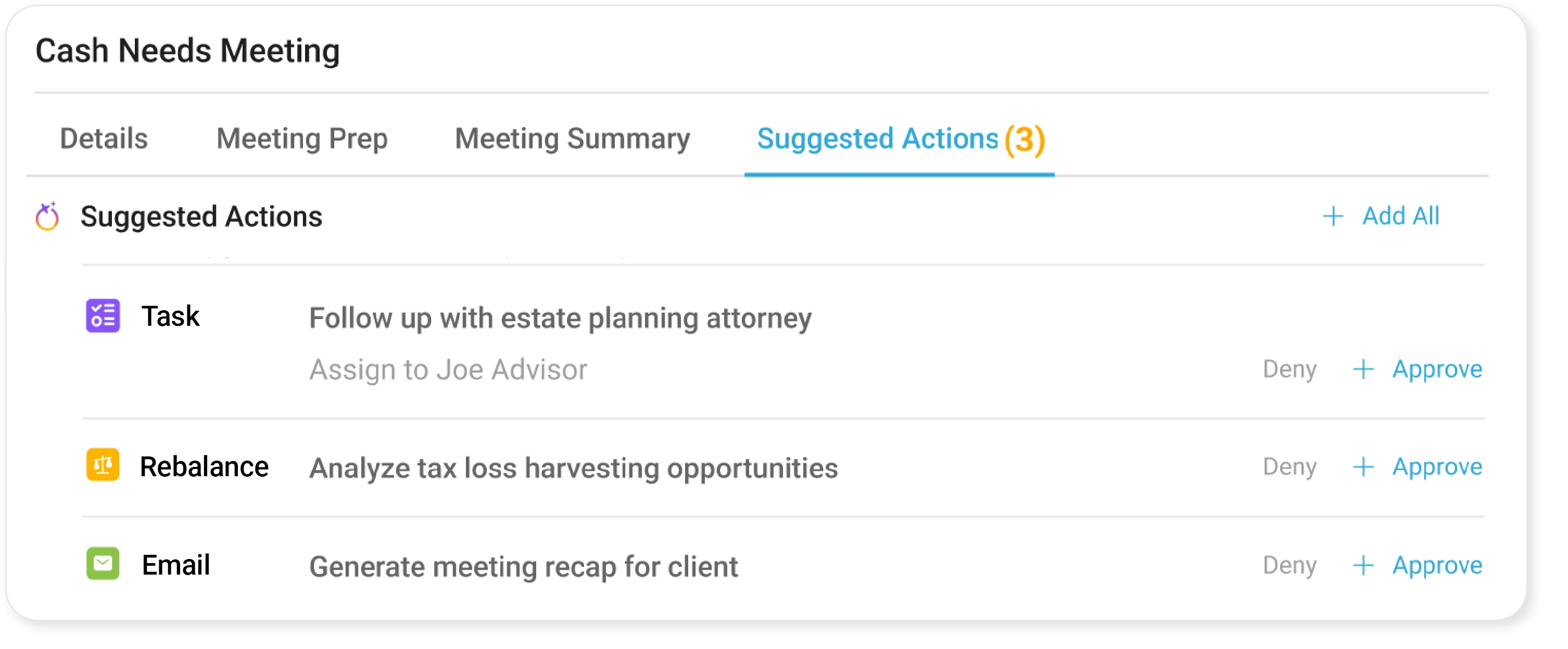1568x649 pixels.
Task: Click Assign to Joe Advisor text
Action: [x=448, y=370]
